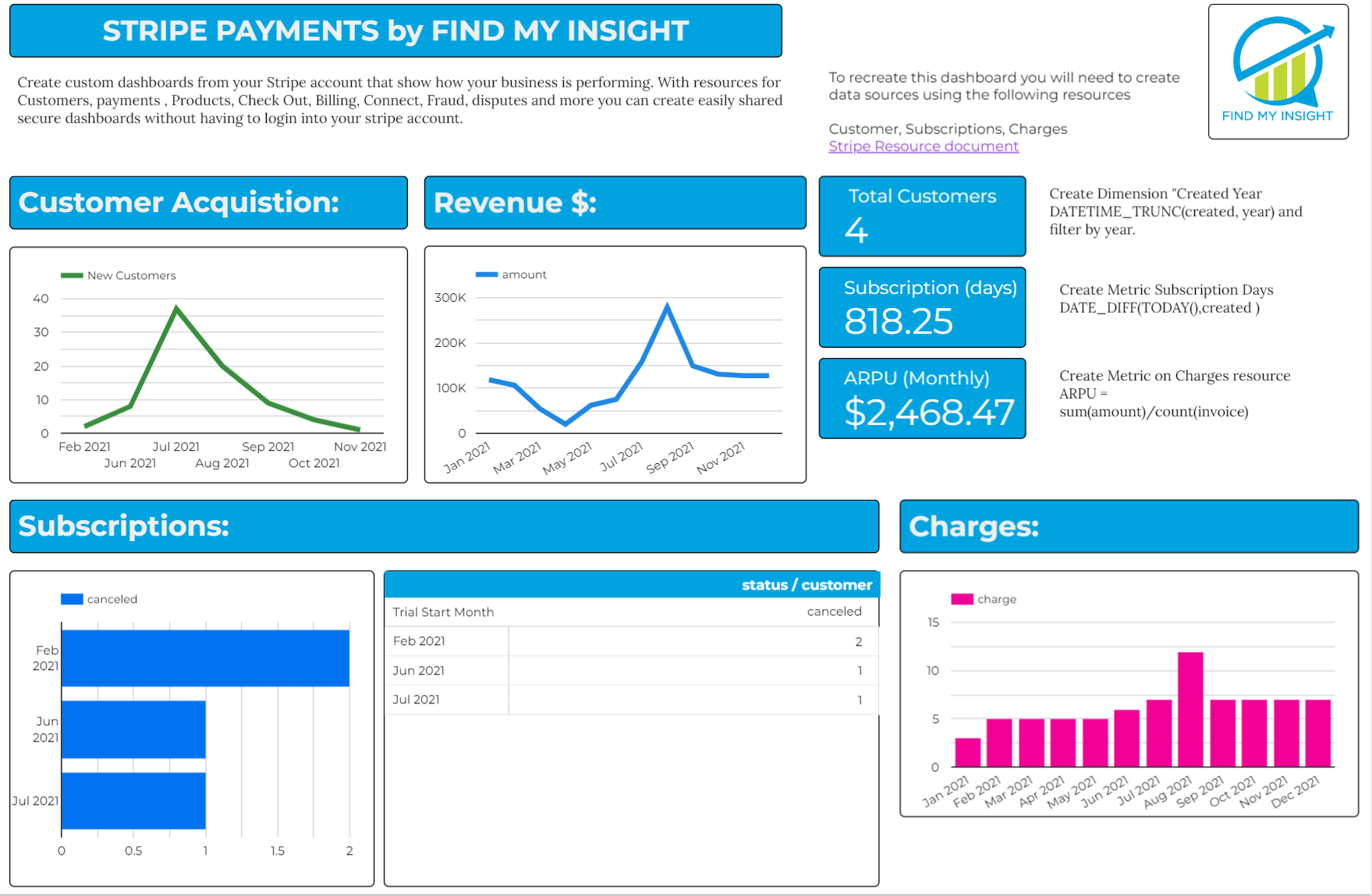Click the blue canceled legend swatch

click(x=72, y=599)
